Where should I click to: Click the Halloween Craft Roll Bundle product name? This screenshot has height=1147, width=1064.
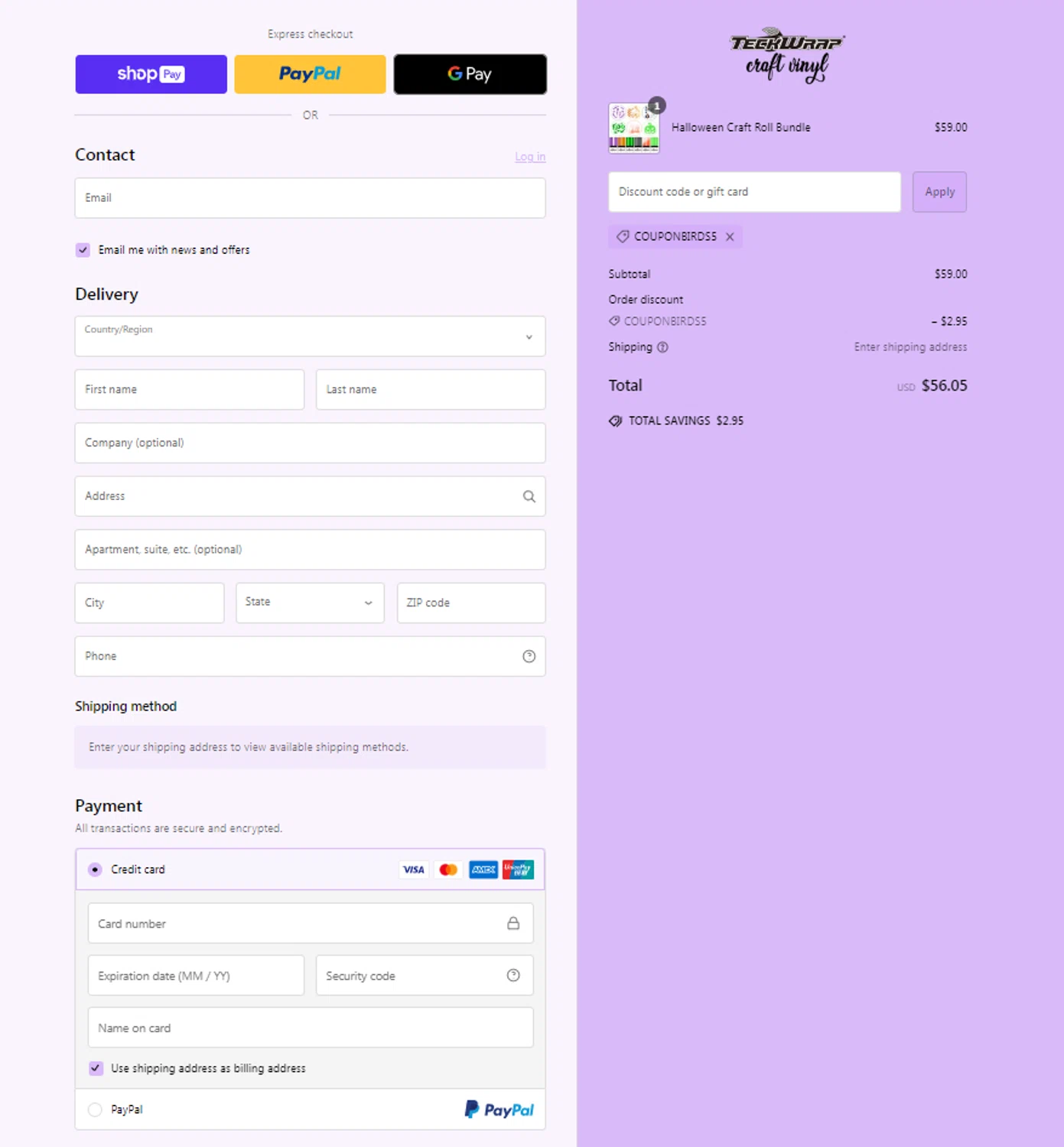tap(741, 128)
